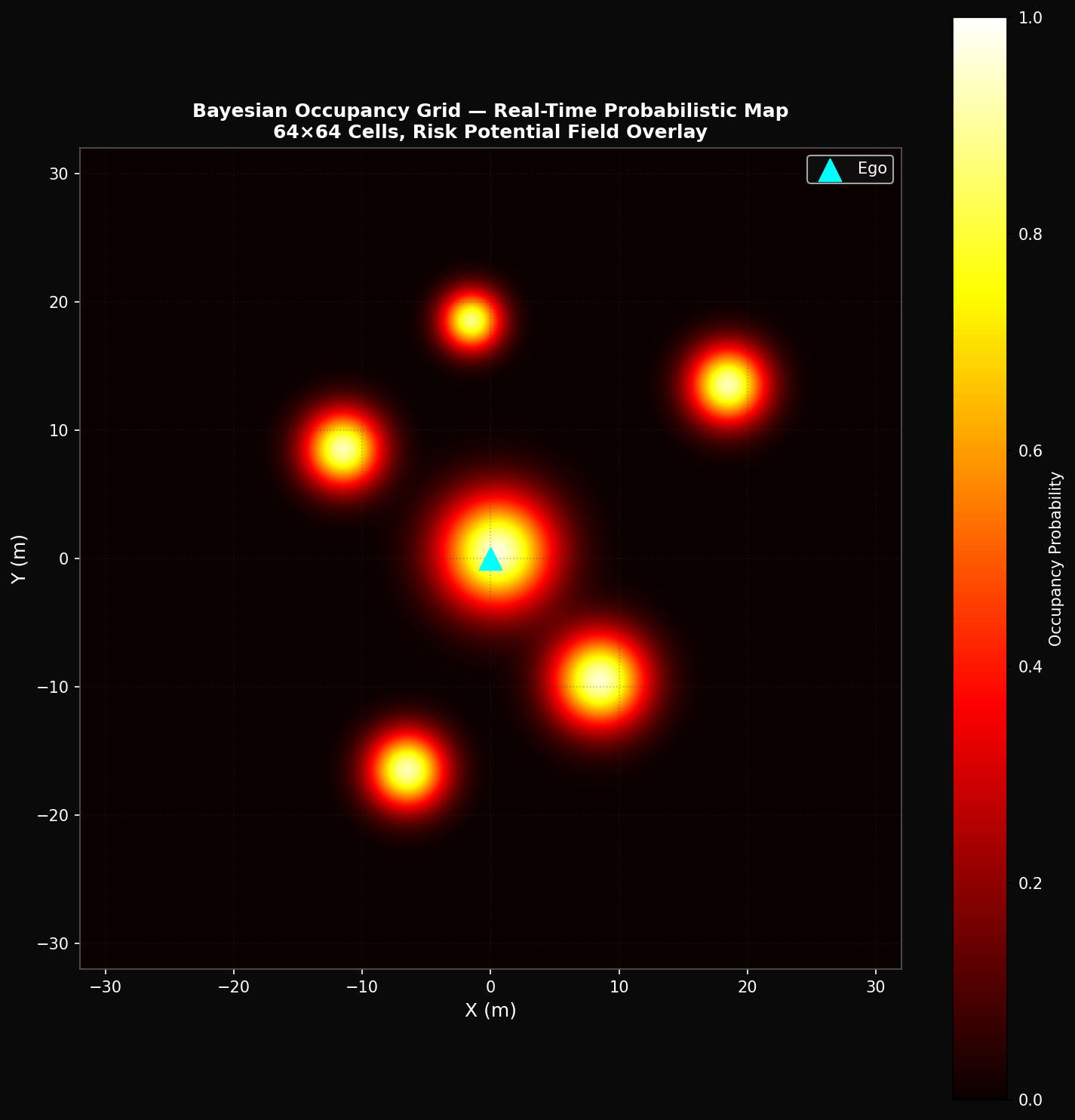Image resolution: width=1075 pixels, height=1120 pixels.
Task: Click the 'Bayesian Occupancy Grid' title line
Action: (x=490, y=111)
